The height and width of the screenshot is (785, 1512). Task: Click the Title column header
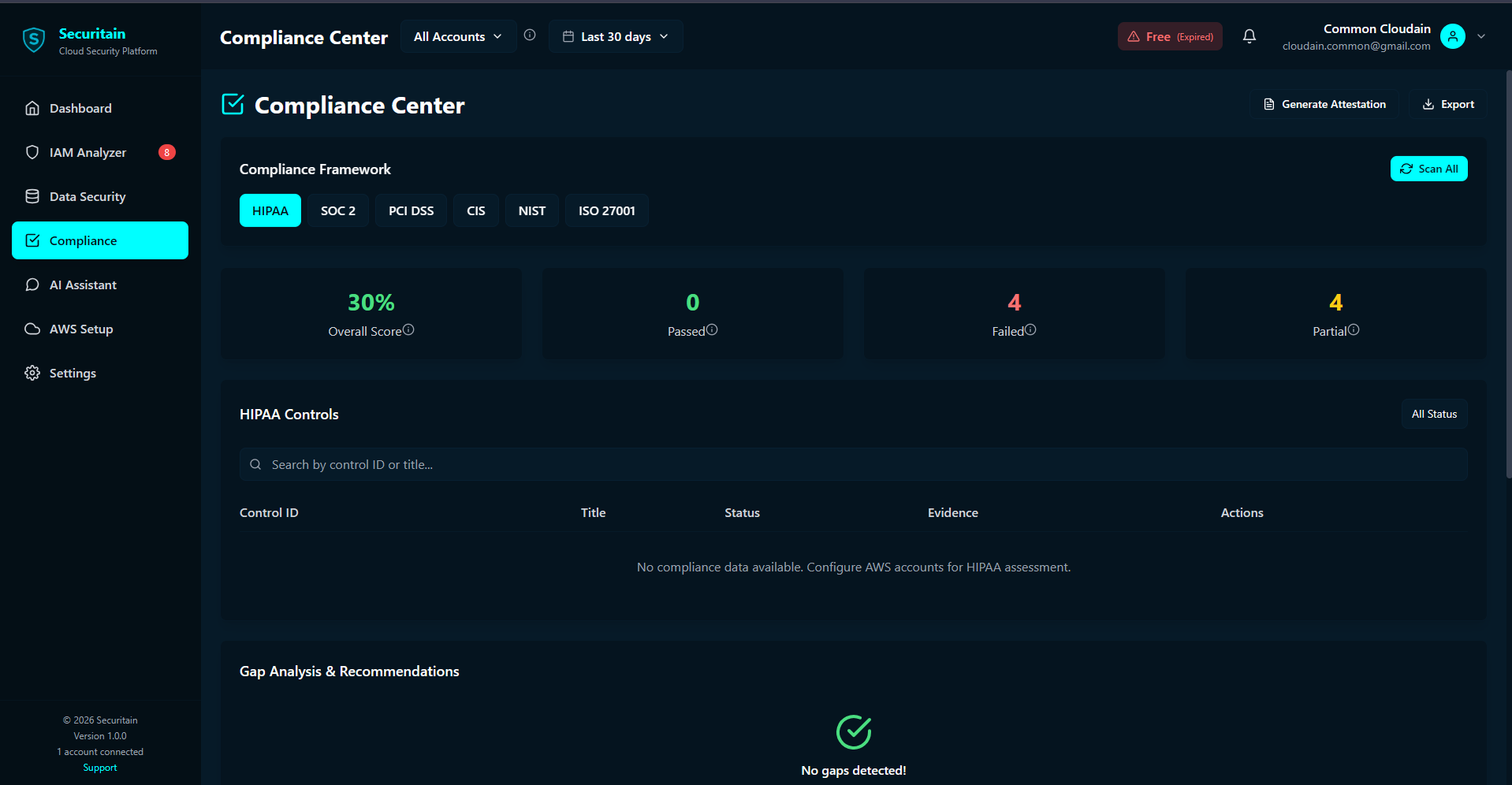pos(593,512)
